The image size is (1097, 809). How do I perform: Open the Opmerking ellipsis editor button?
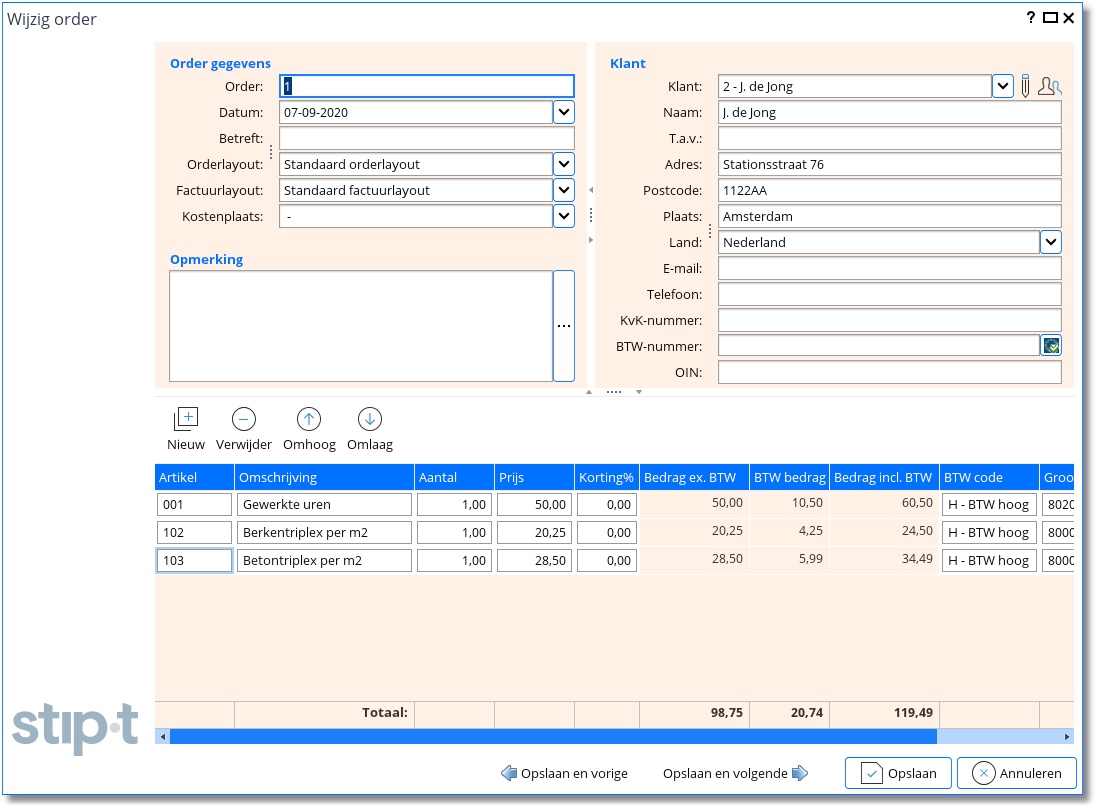[x=564, y=326]
